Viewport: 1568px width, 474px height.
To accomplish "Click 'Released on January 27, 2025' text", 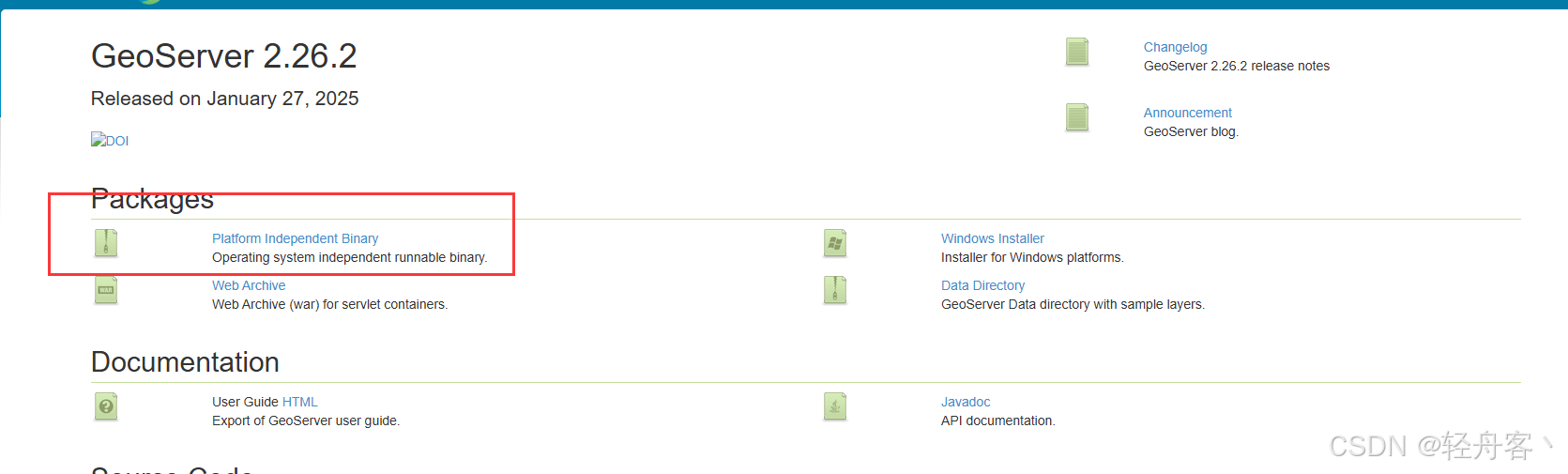I will [225, 99].
